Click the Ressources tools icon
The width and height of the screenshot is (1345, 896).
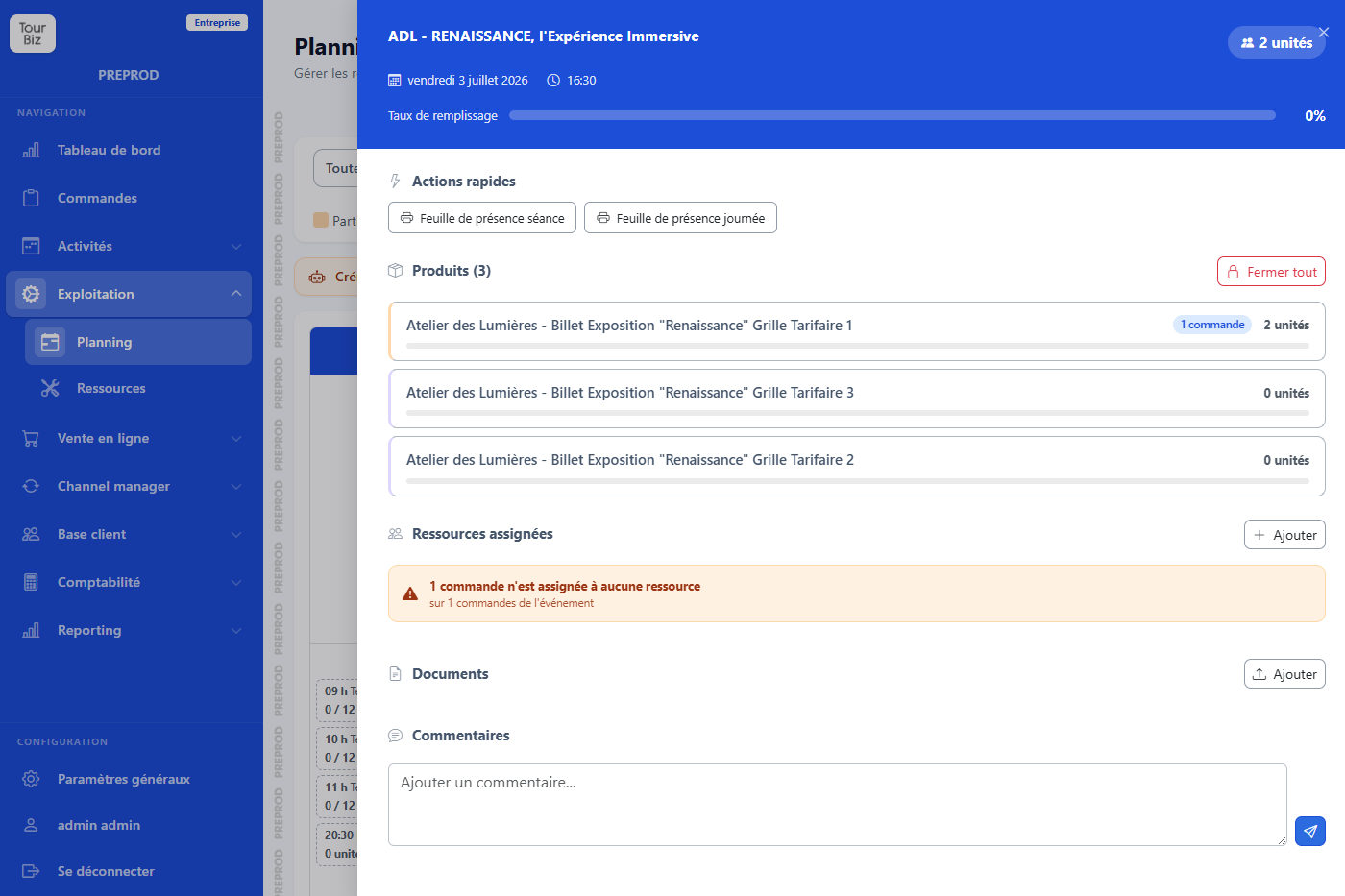point(50,388)
